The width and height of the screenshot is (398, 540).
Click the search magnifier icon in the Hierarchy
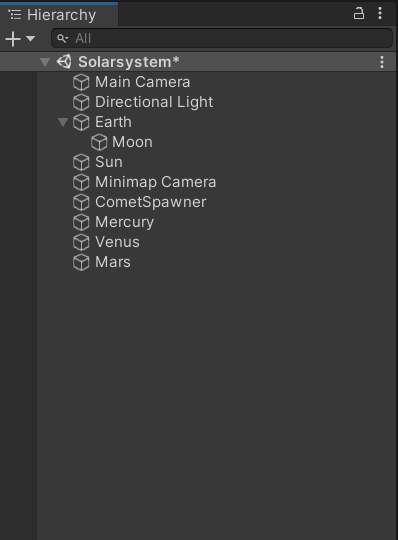(x=62, y=38)
